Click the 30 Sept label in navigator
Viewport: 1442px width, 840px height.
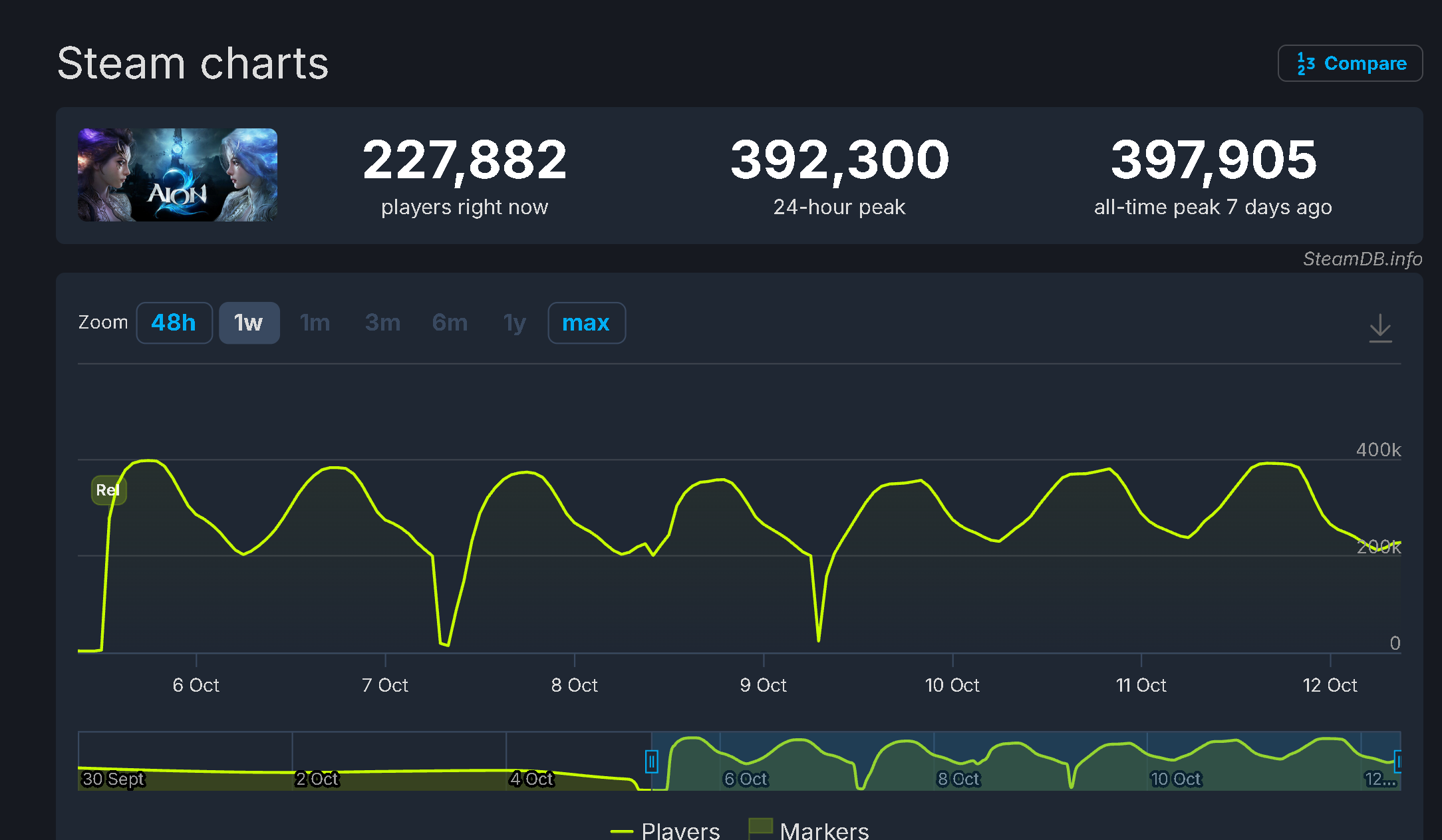[113, 779]
